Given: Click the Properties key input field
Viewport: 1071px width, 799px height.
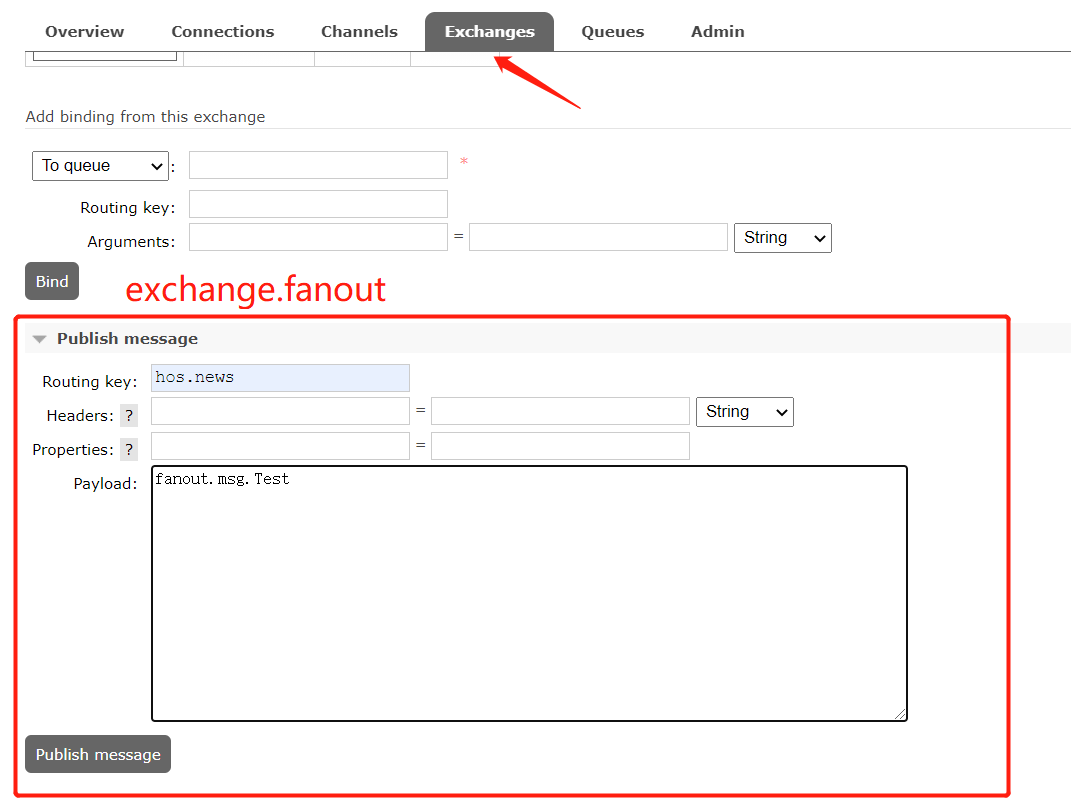Looking at the screenshot, I should [280, 445].
